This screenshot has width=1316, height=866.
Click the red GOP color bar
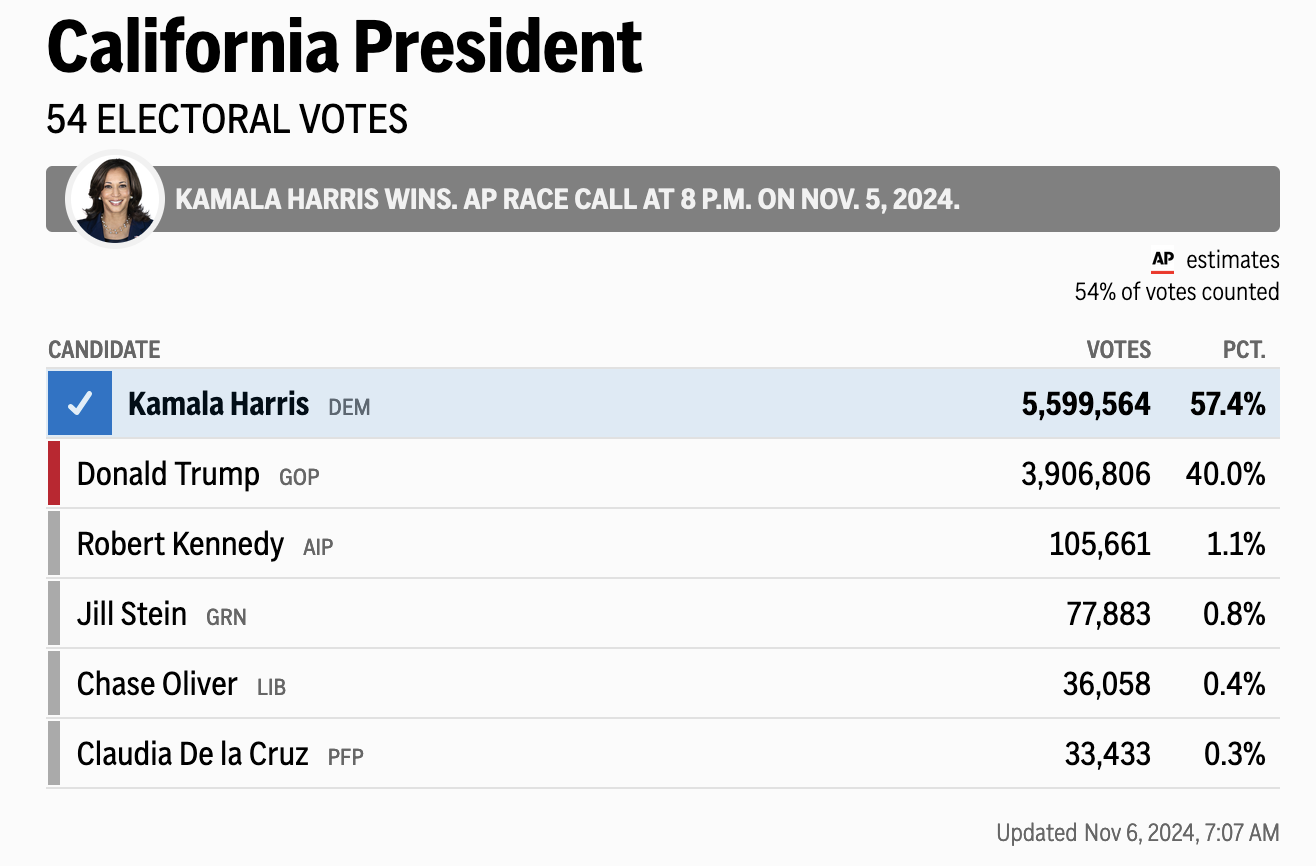pyautogui.click(x=54, y=474)
